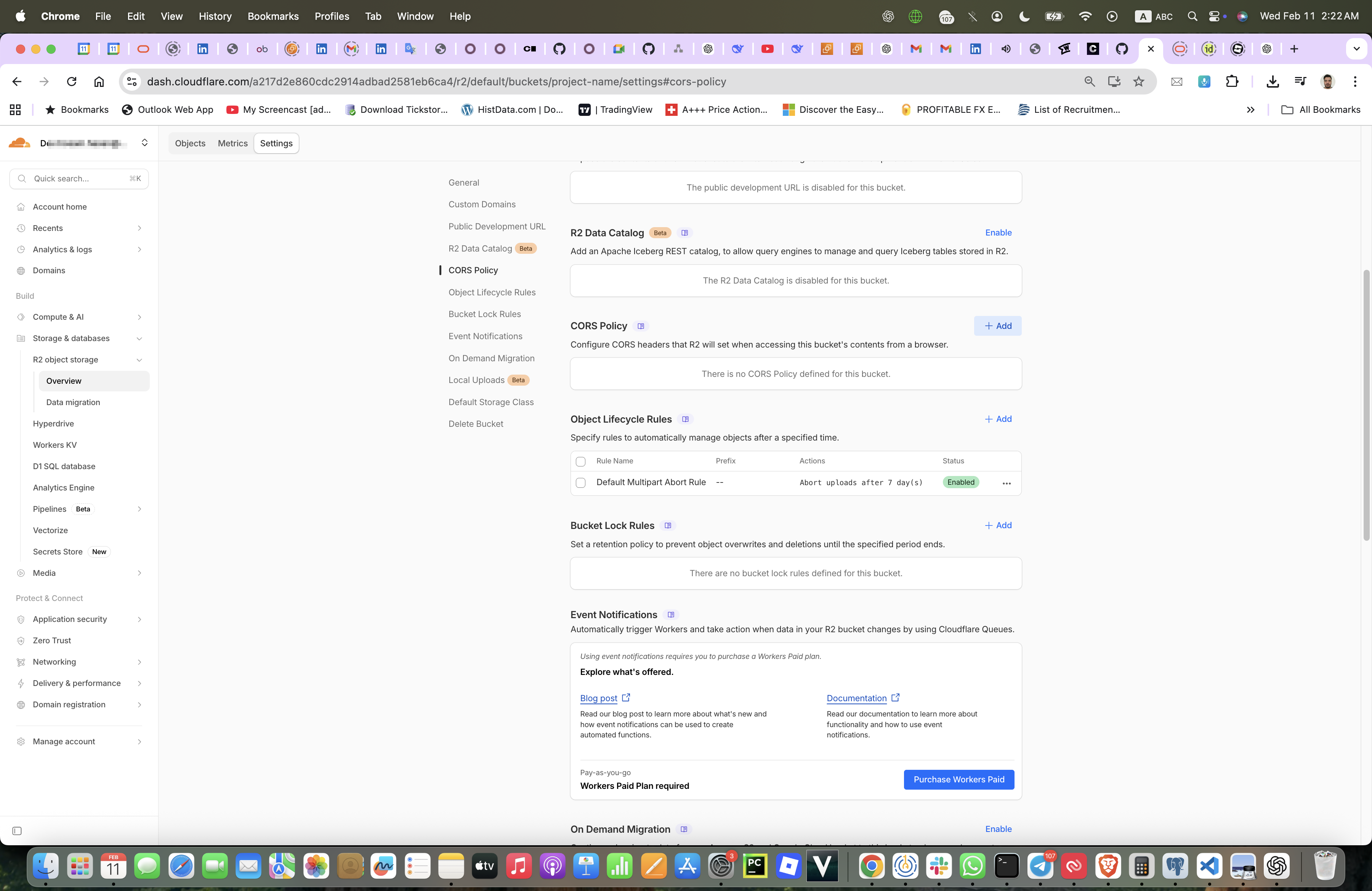Open three-dot menu for Default Multipart Abort Rule

point(1007,484)
